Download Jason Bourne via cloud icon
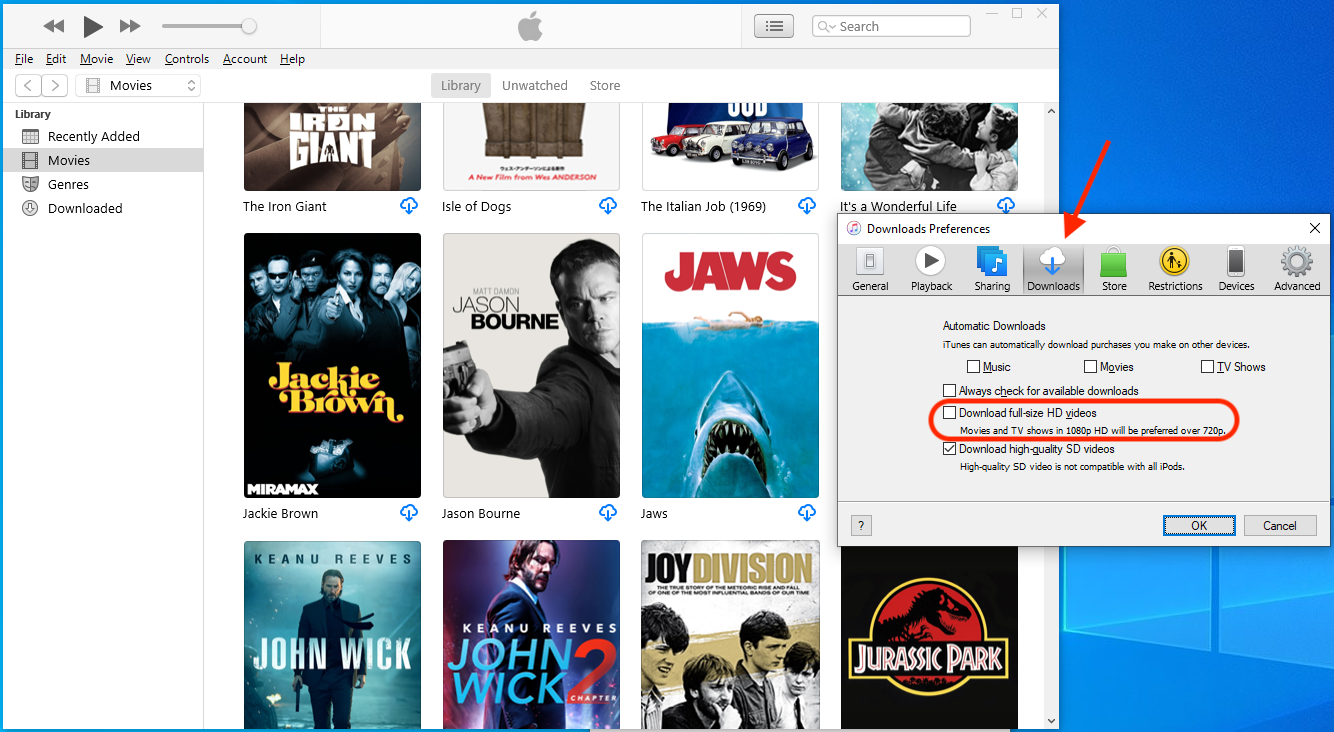Viewport: 1334px width, 732px height. 608,513
